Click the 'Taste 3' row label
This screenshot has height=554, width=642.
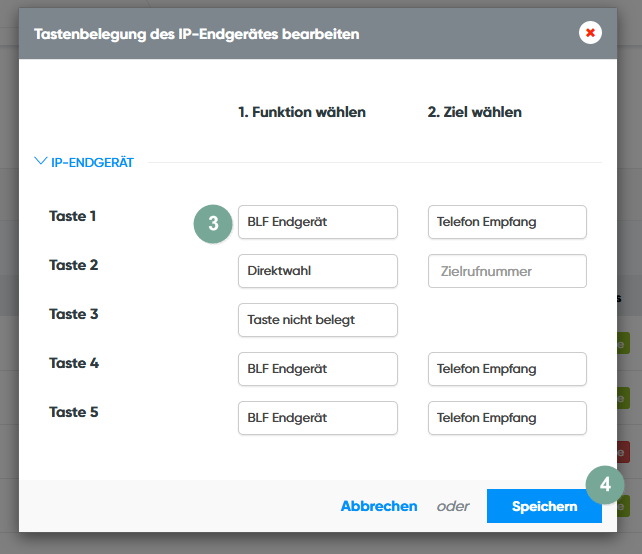(x=74, y=314)
